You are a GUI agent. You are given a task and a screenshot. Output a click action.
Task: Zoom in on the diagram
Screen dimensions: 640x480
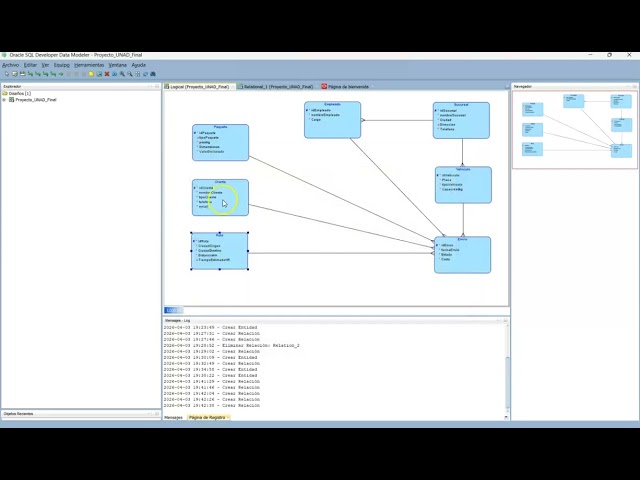point(122,74)
